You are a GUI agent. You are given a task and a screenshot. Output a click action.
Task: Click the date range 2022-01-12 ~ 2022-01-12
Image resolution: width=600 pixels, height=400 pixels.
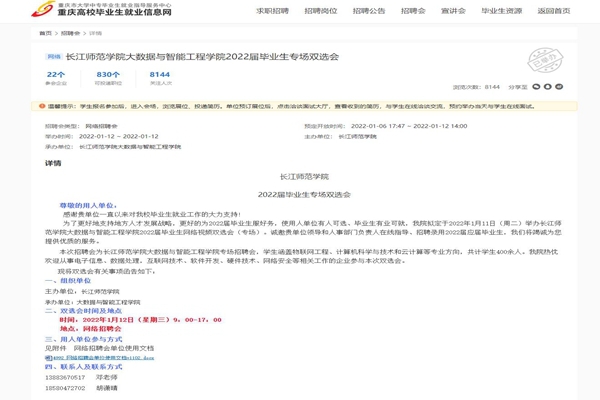click(x=119, y=136)
